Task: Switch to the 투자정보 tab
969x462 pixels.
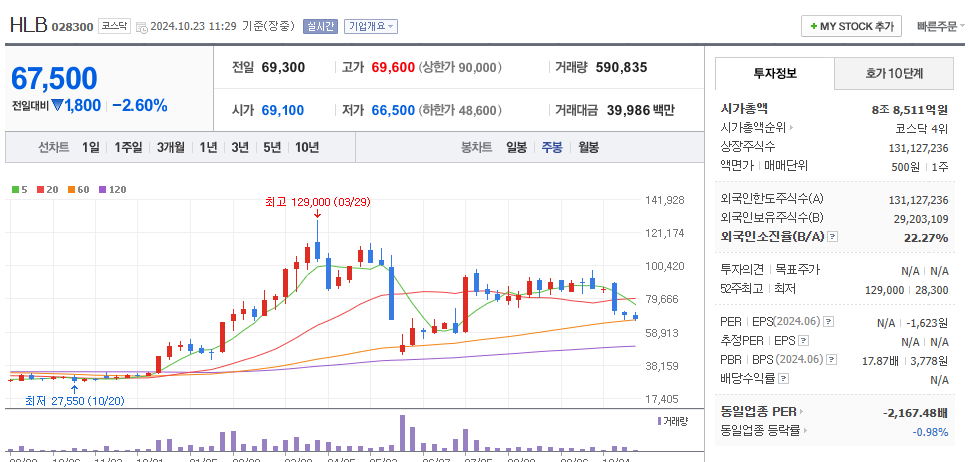Action: (774, 74)
